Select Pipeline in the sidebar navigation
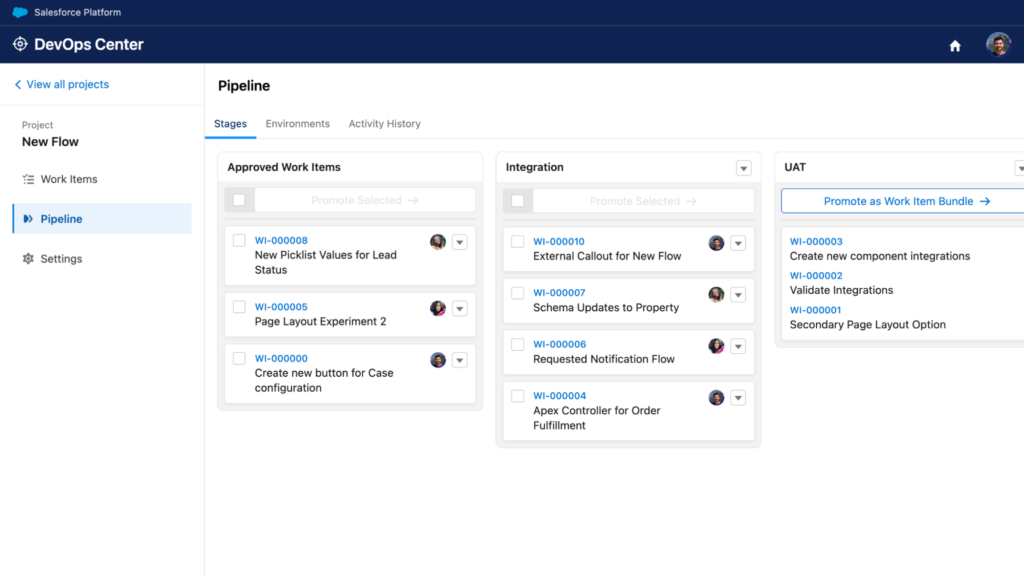1024x576 pixels. (102, 219)
